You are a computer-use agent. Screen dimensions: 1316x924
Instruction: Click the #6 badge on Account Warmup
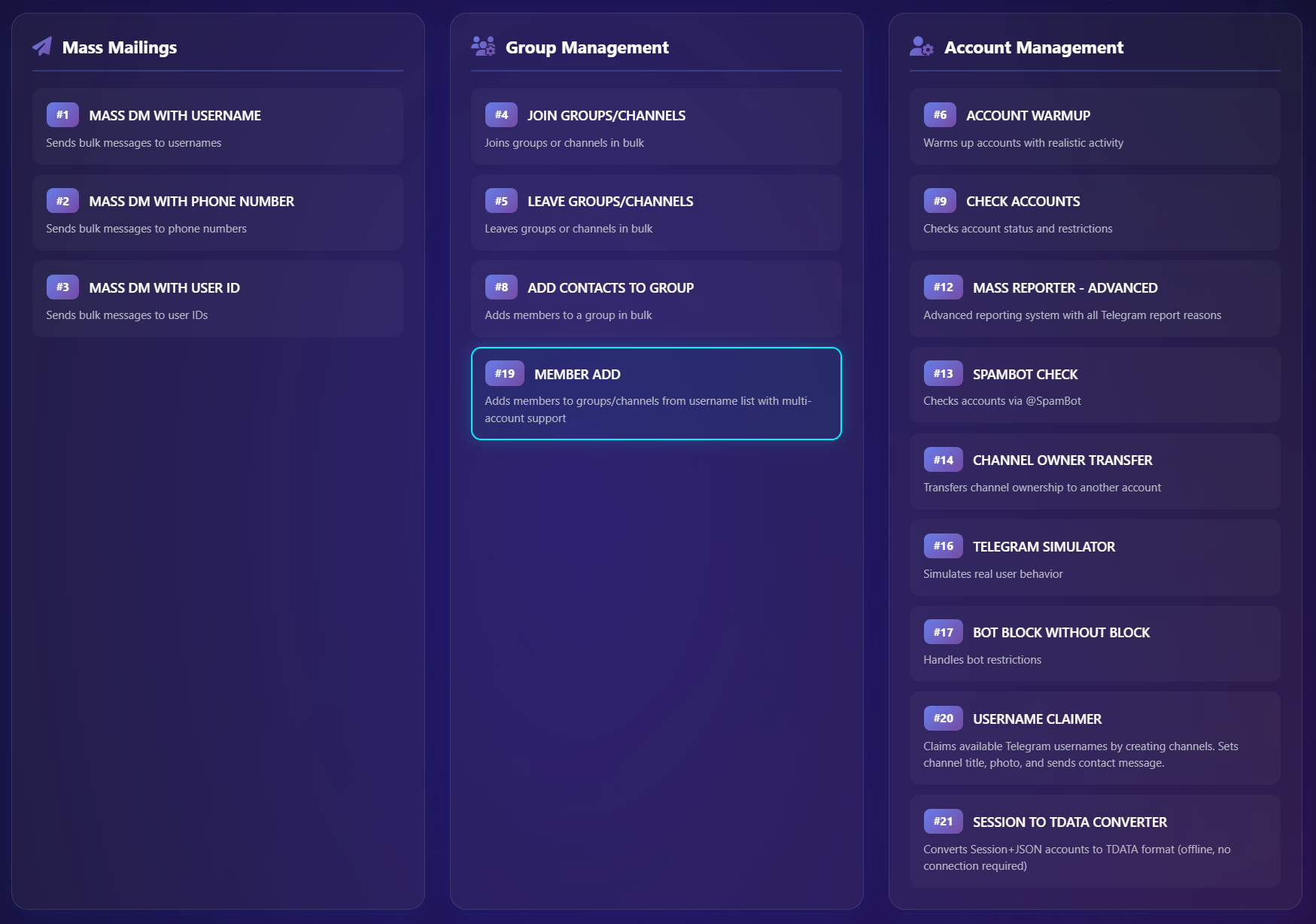tap(942, 115)
